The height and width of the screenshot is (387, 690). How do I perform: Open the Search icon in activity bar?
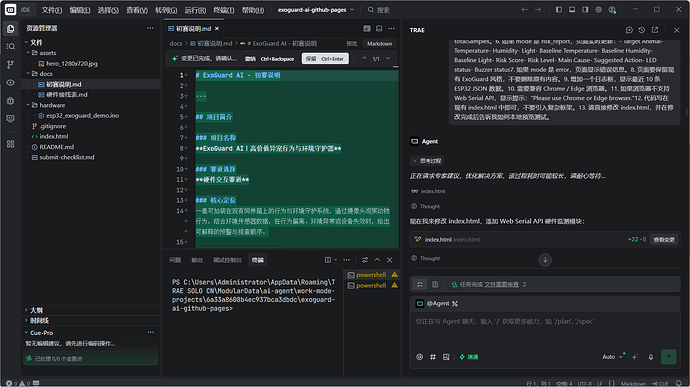11,46
